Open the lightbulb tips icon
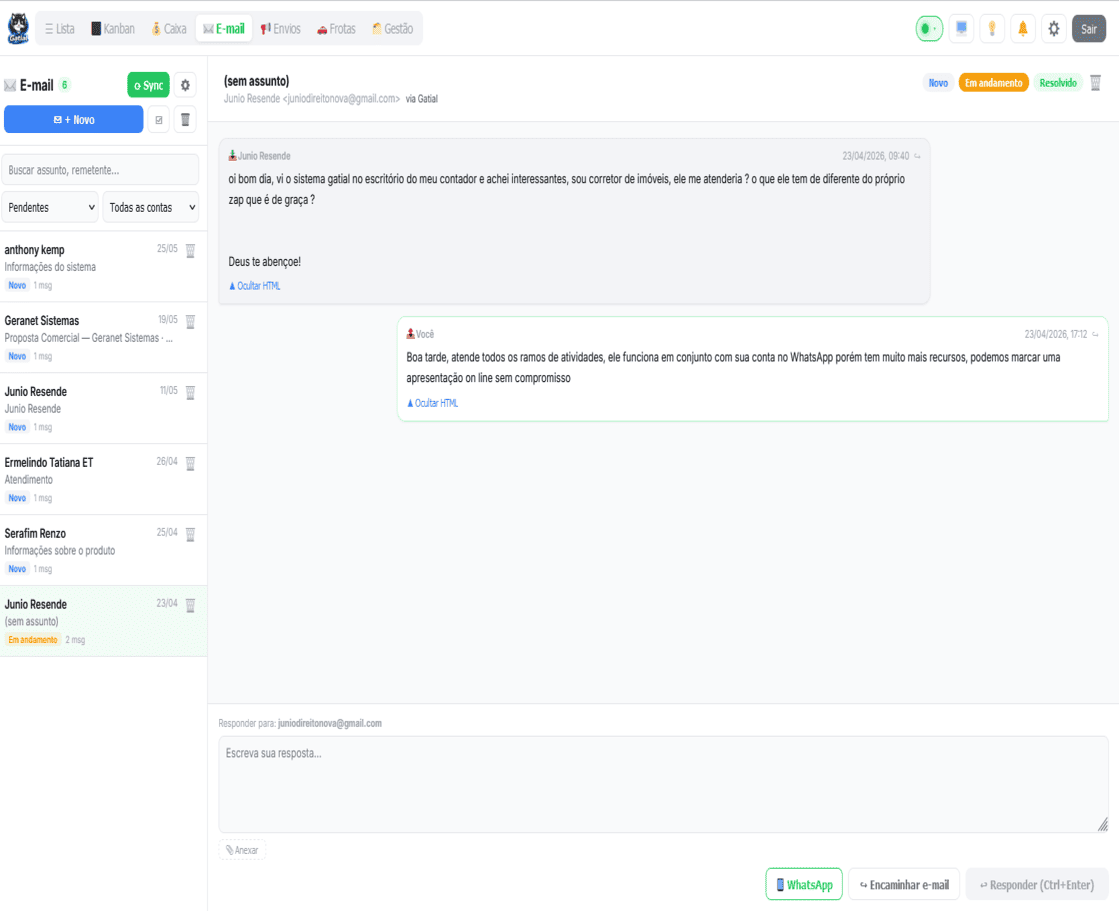This screenshot has height=911, width=1119. click(x=992, y=29)
